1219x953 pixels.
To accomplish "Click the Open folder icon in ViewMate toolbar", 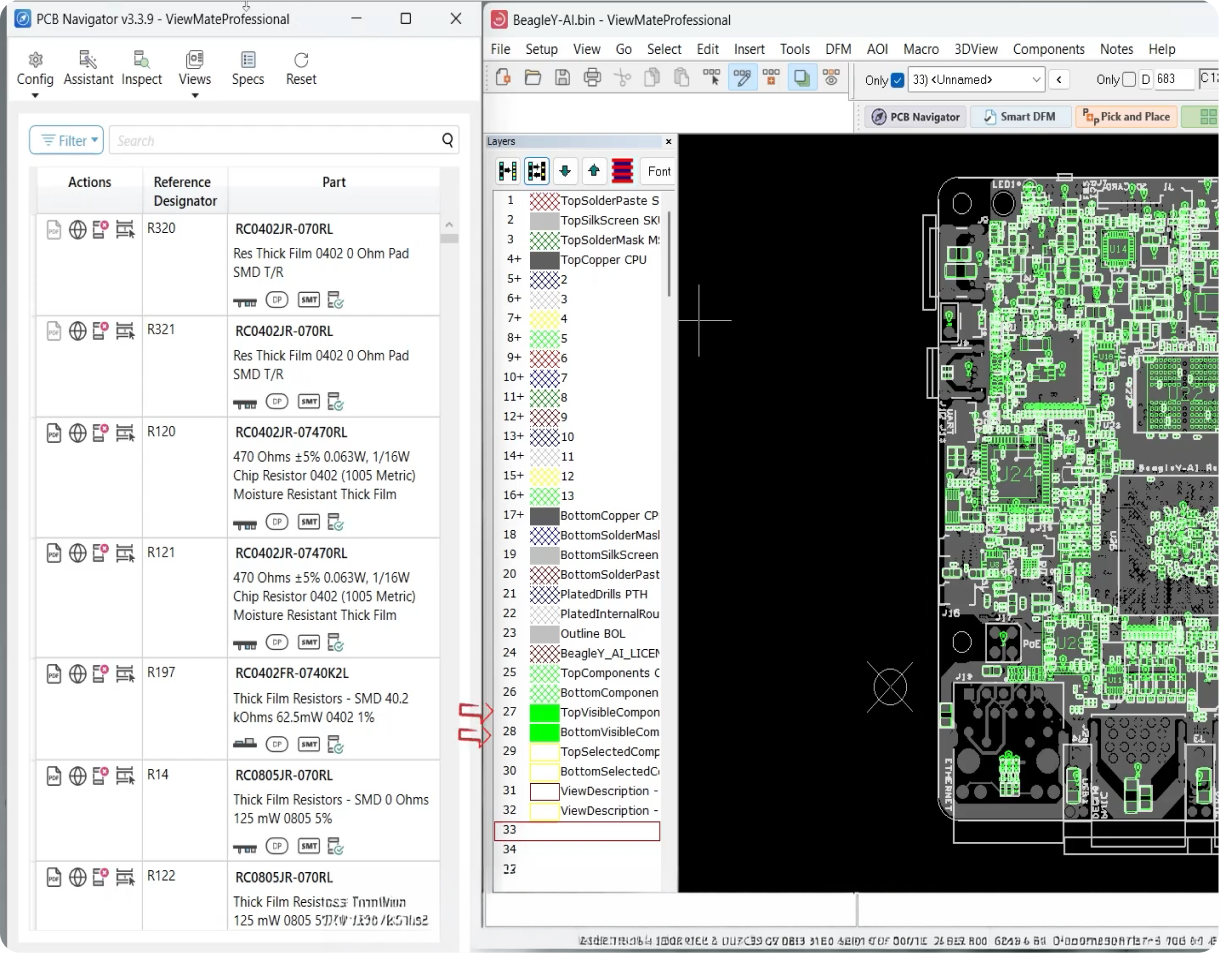I will point(533,77).
